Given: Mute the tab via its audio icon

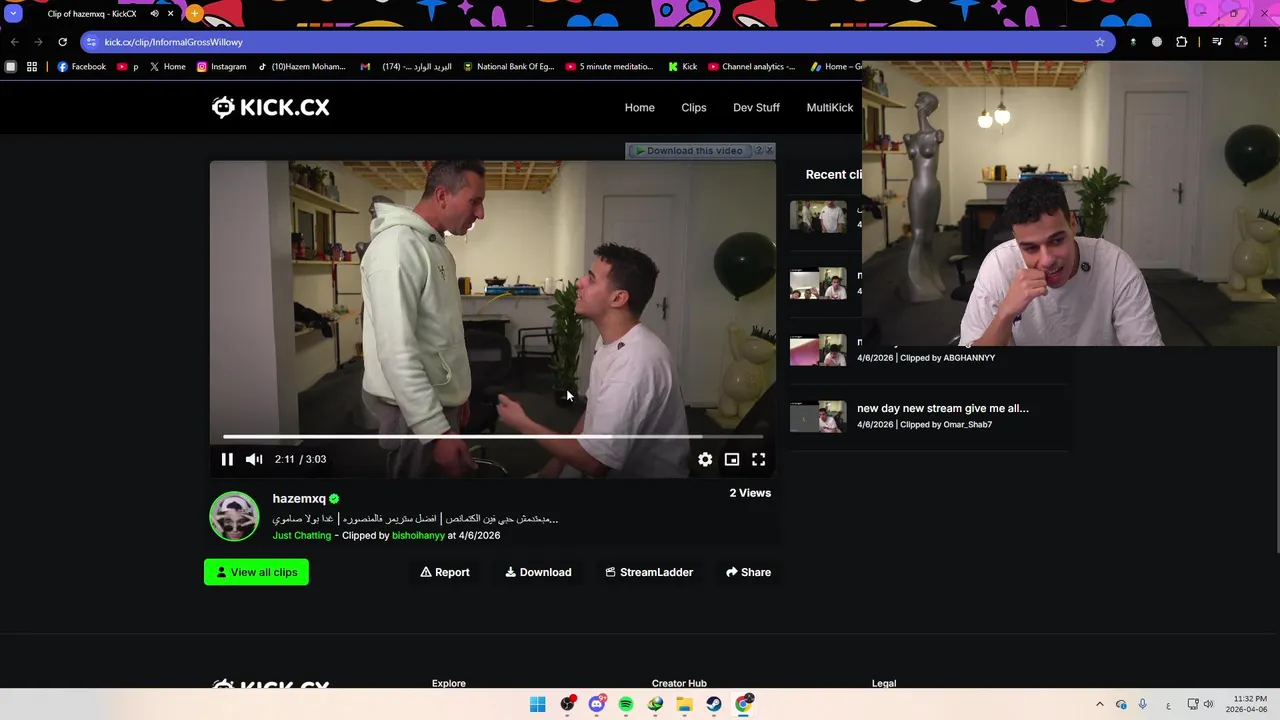Looking at the screenshot, I should 154,14.
